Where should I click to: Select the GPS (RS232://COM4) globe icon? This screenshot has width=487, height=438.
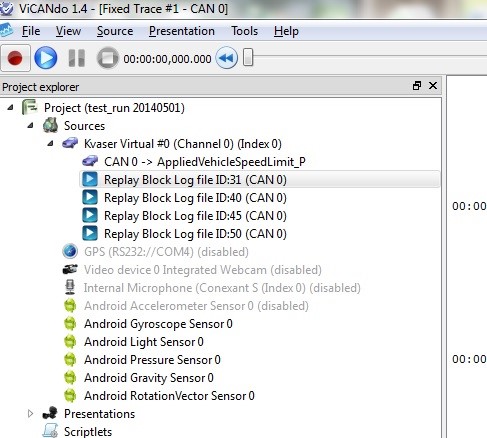click(x=70, y=251)
